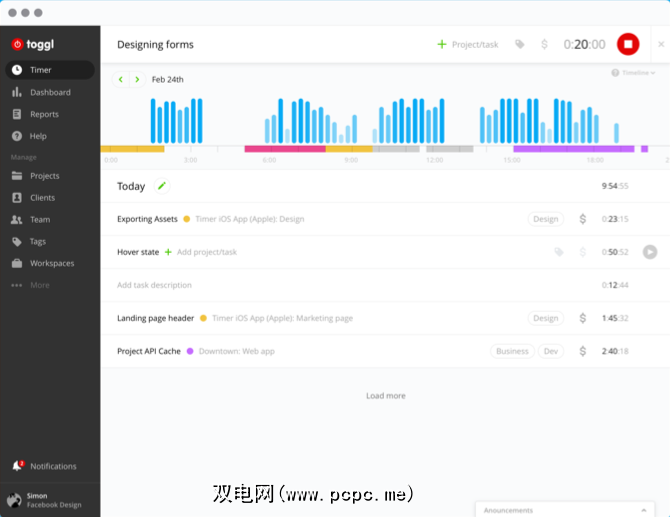Click the Design tag on Exporting Assets
This screenshot has height=517, width=670.
coord(546,219)
